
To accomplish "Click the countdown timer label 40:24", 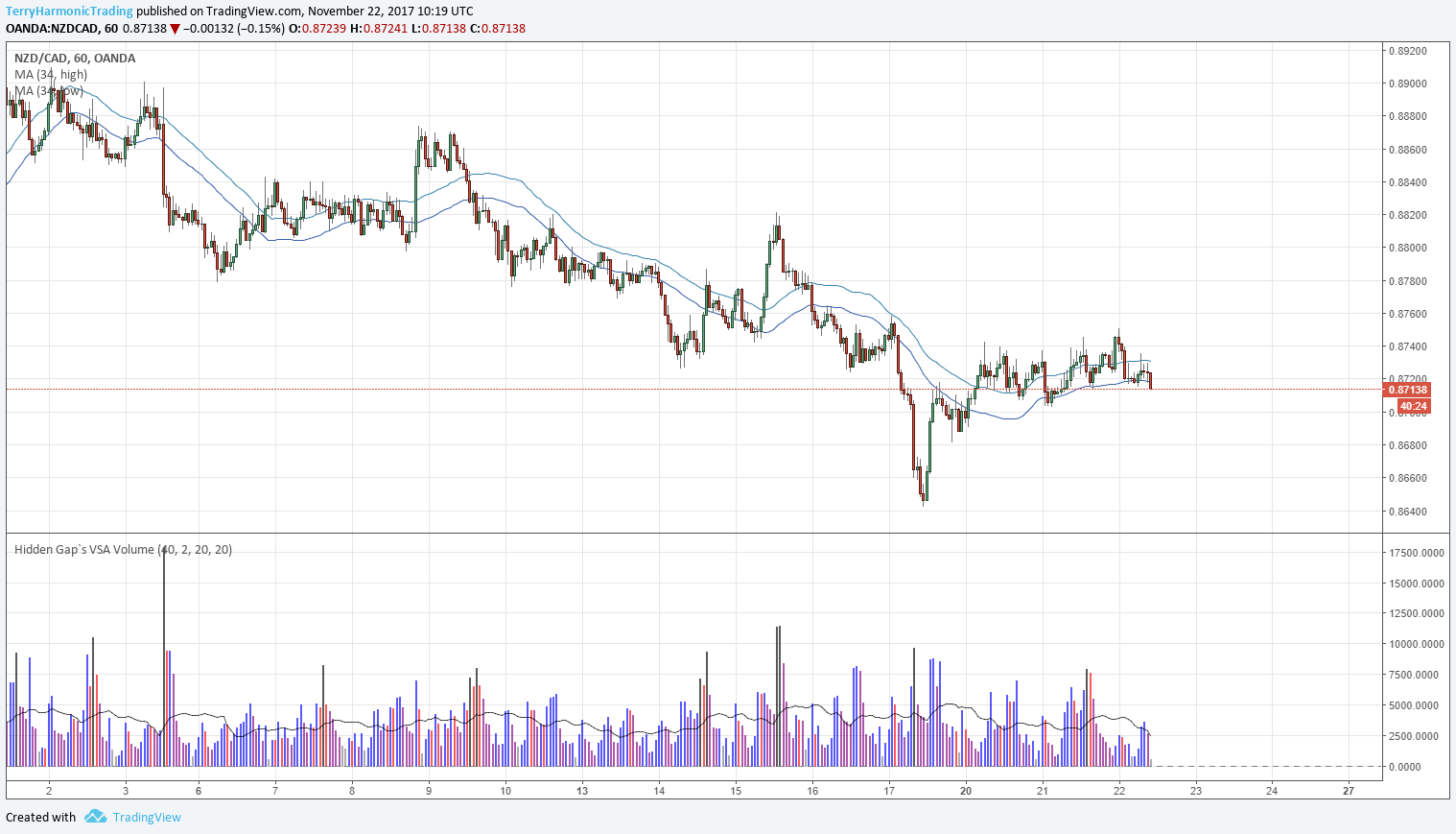I will click(1414, 406).
